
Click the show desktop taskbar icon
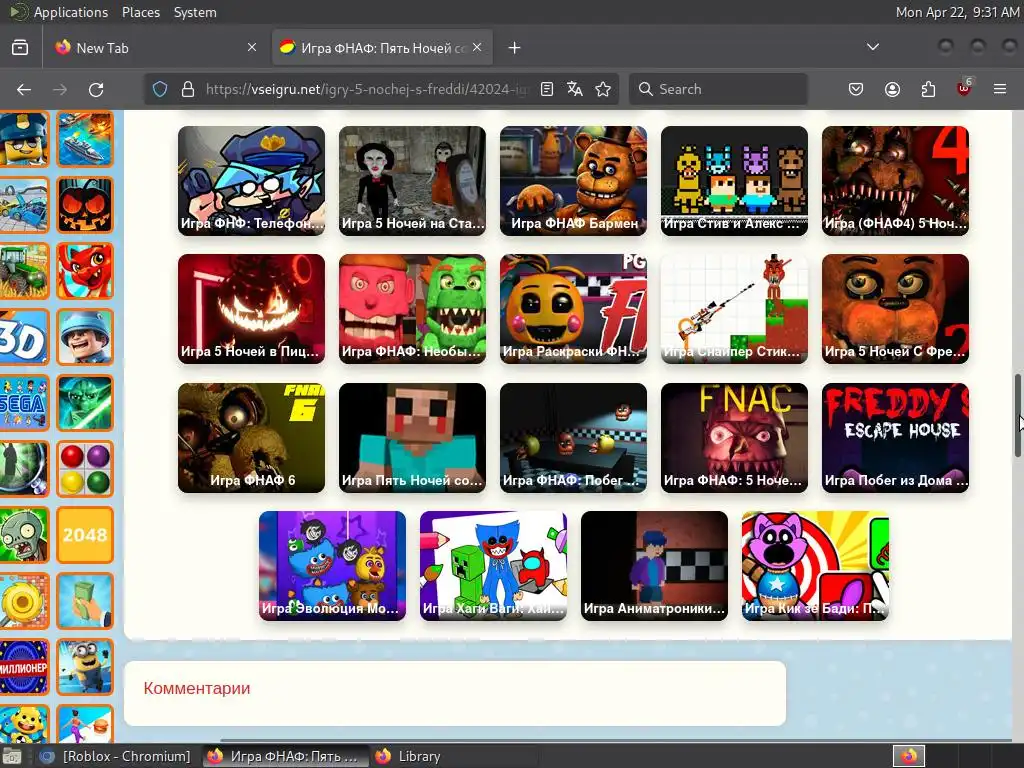[13, 756]
